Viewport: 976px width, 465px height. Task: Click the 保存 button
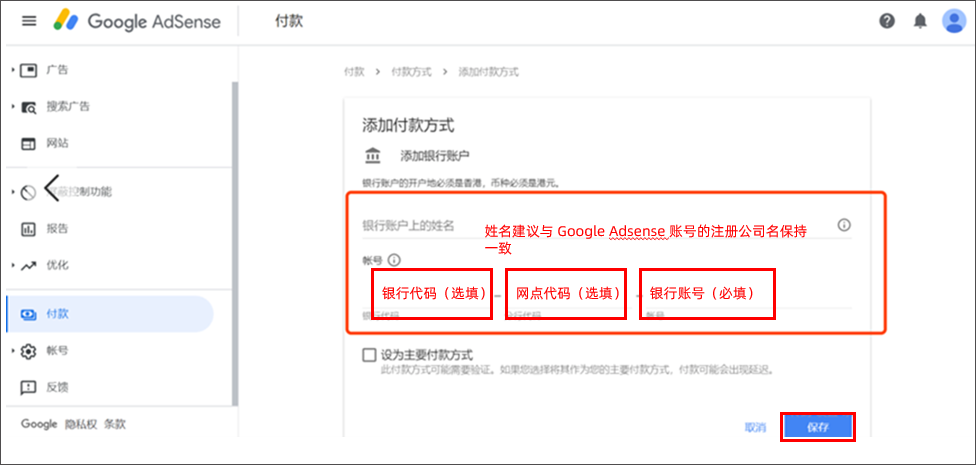(817, 427)
